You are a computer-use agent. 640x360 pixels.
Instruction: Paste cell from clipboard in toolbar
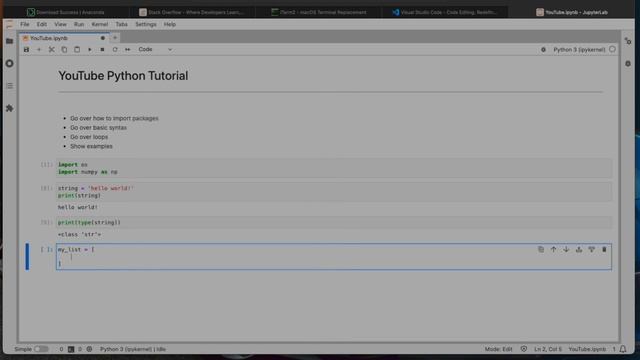pos(77,49)
